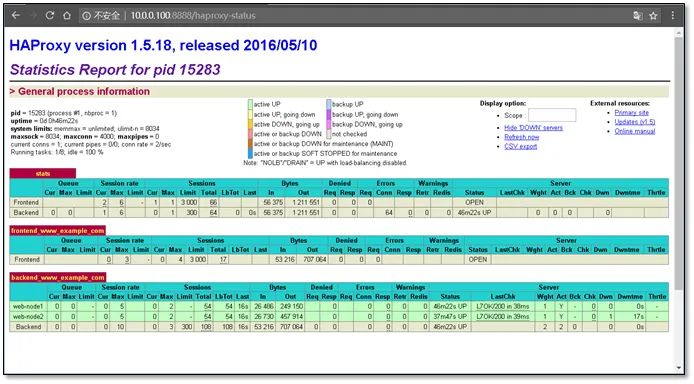Reload the page with the refresh icon
Viewport: 694px width, 384px height.
50,15
